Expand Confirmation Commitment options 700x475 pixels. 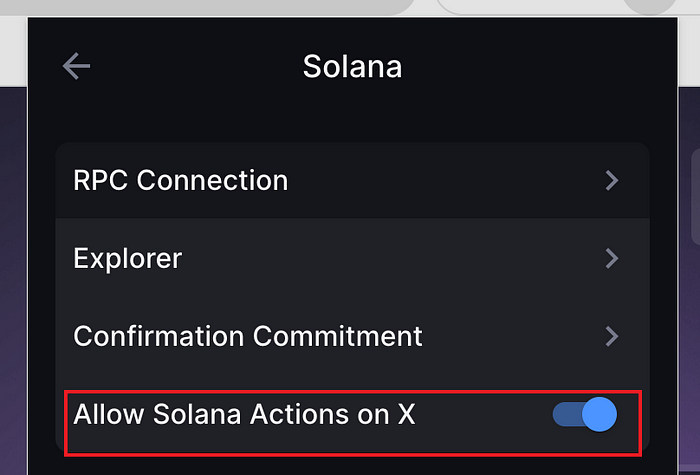pyautogui.click(x=352, y=336)
